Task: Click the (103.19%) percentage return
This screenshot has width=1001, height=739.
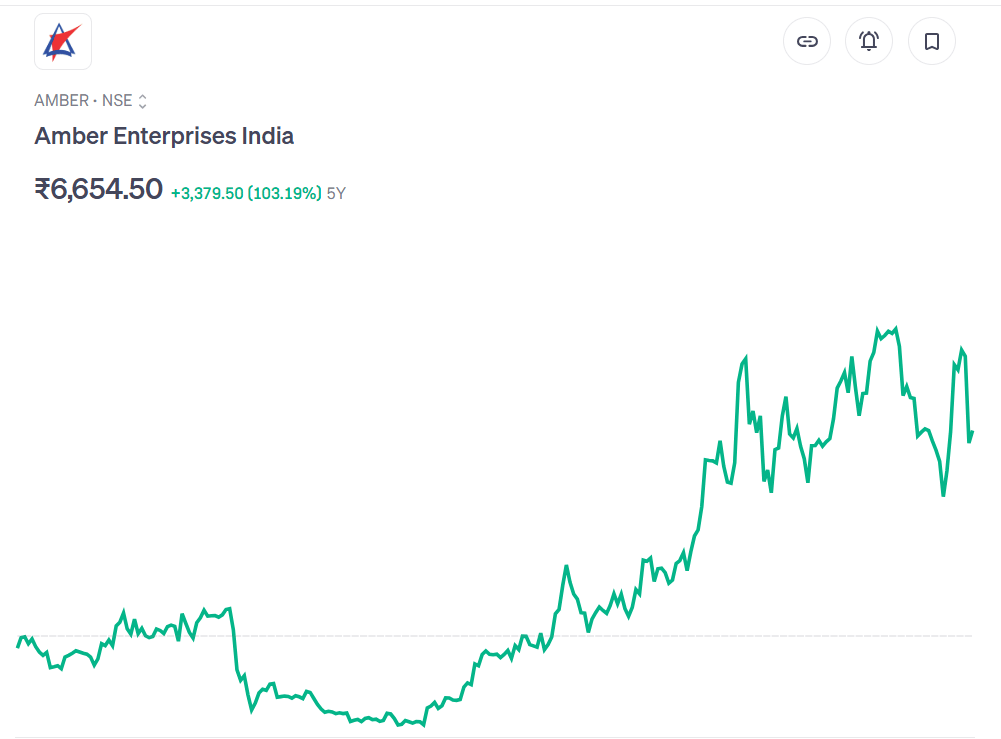Action: [285, 193]
